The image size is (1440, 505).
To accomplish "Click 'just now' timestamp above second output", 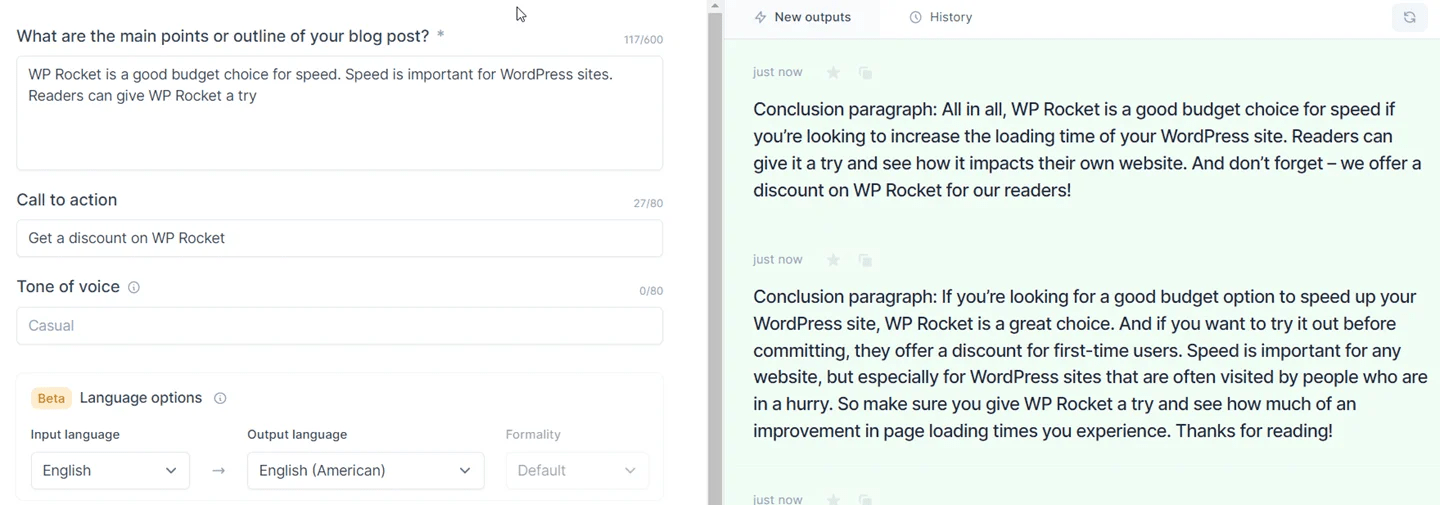I will pyautogui.click(x=778, y=260).
